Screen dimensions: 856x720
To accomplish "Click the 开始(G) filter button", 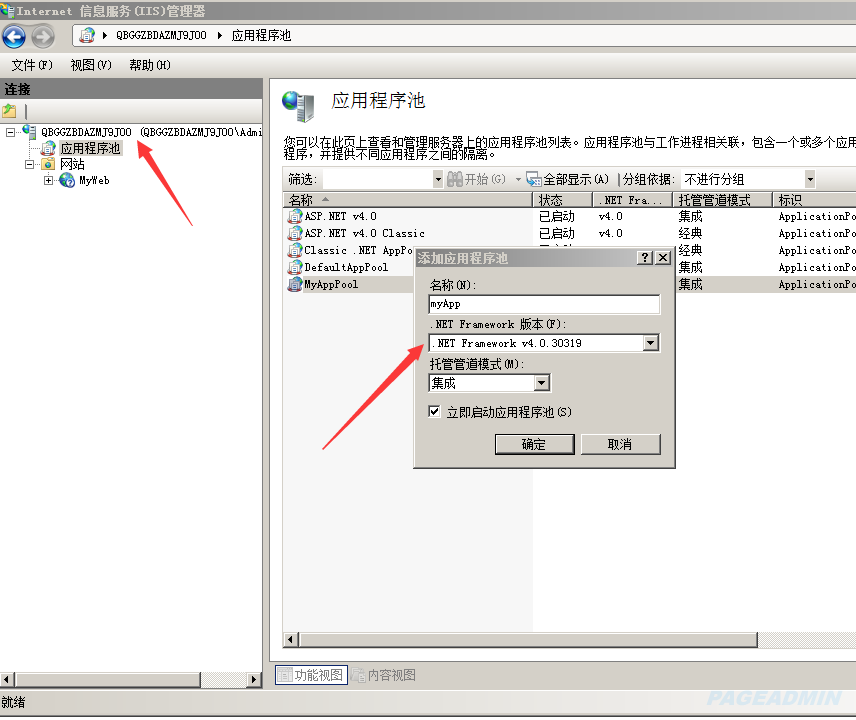I will coord(477,179).
